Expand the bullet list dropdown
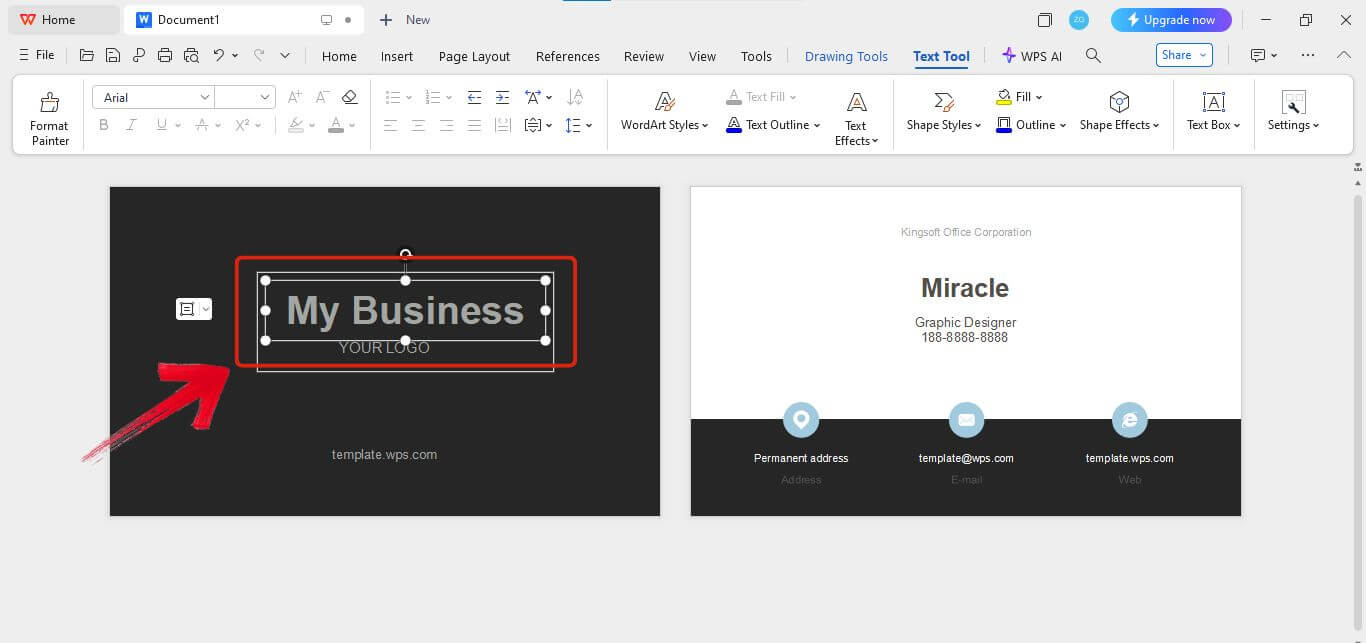1366x643 pixels. pos(409,97)
